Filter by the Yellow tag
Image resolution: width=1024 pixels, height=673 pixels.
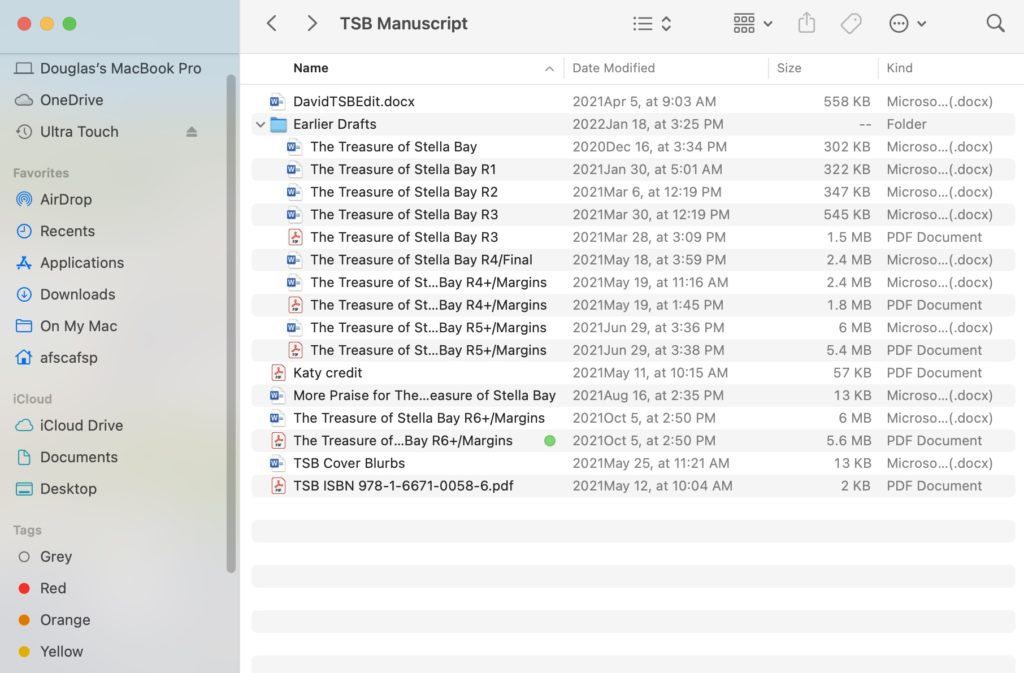50,651
